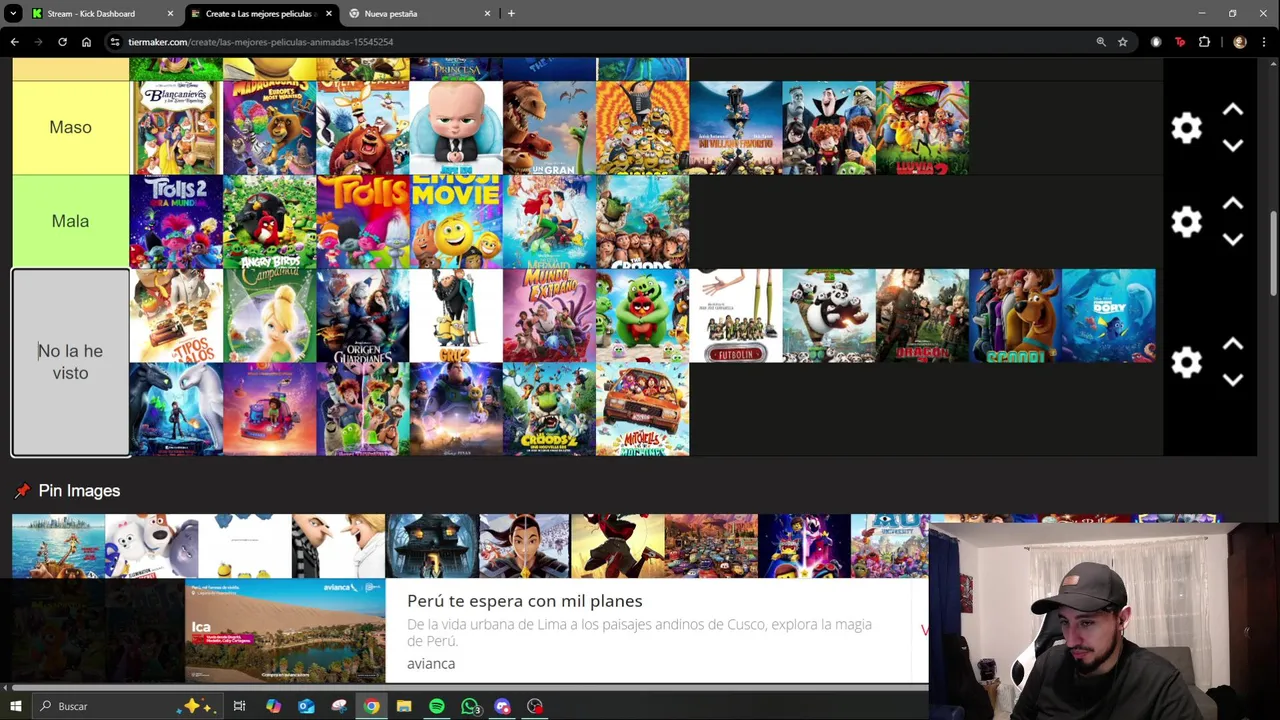Select Mitchells vs Machines car poster

(x=642, y=409)
